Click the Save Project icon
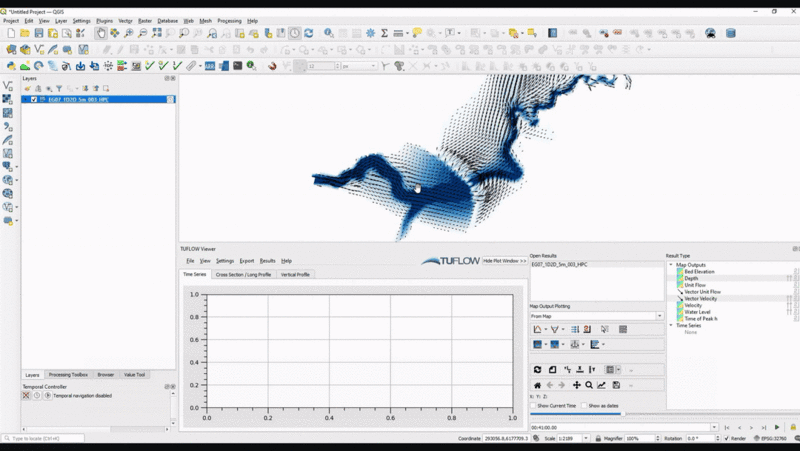 (38, 33)
